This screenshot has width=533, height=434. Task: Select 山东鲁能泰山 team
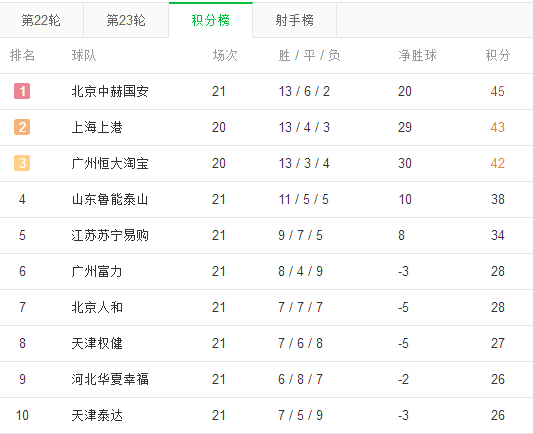point(110,199)
